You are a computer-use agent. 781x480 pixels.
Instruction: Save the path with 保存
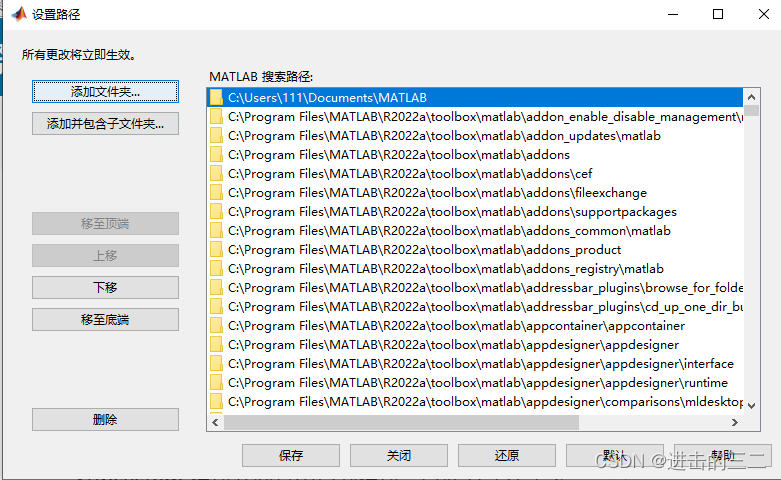291,455
